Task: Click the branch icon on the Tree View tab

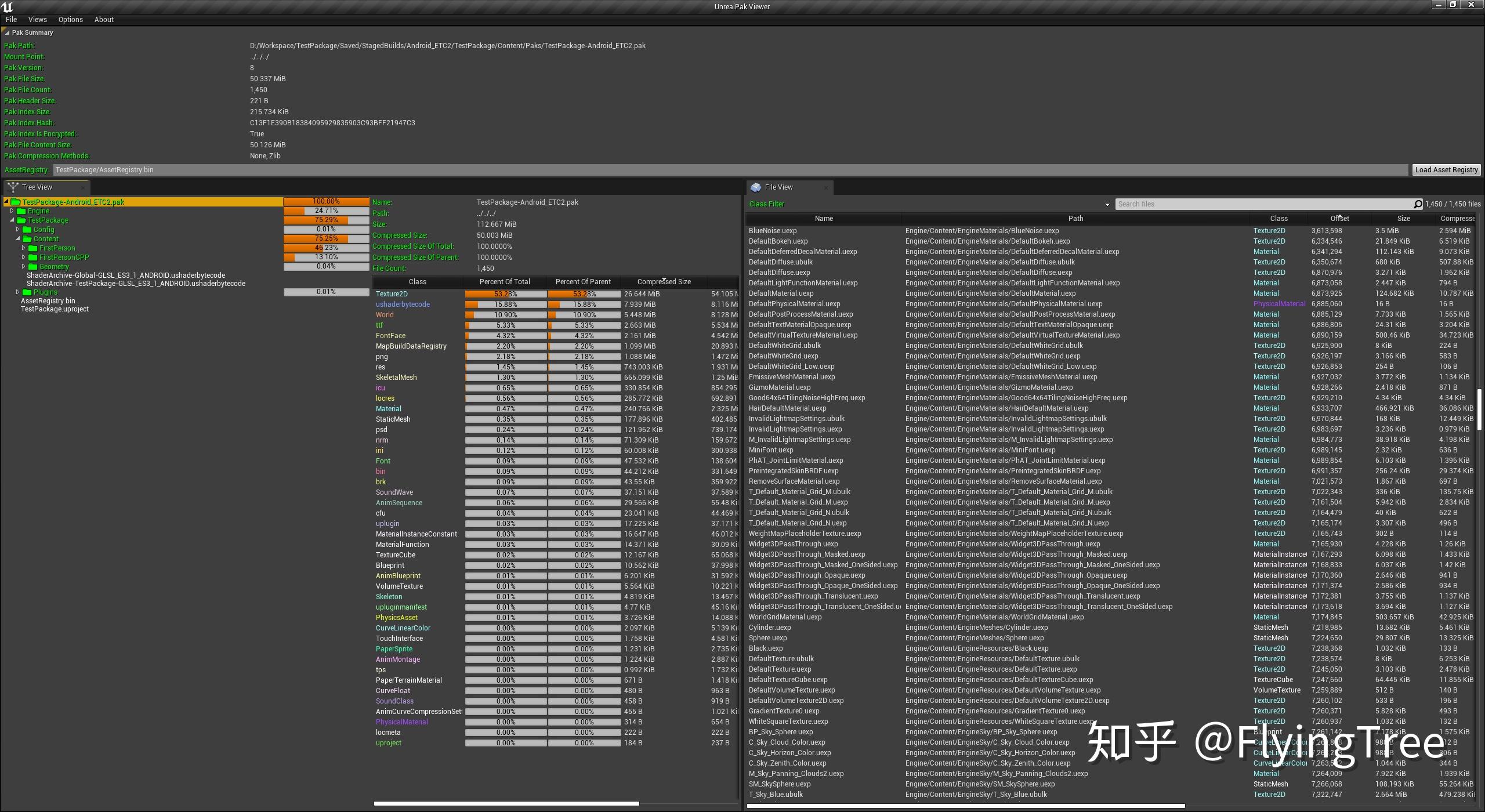Action: [13, 187]
